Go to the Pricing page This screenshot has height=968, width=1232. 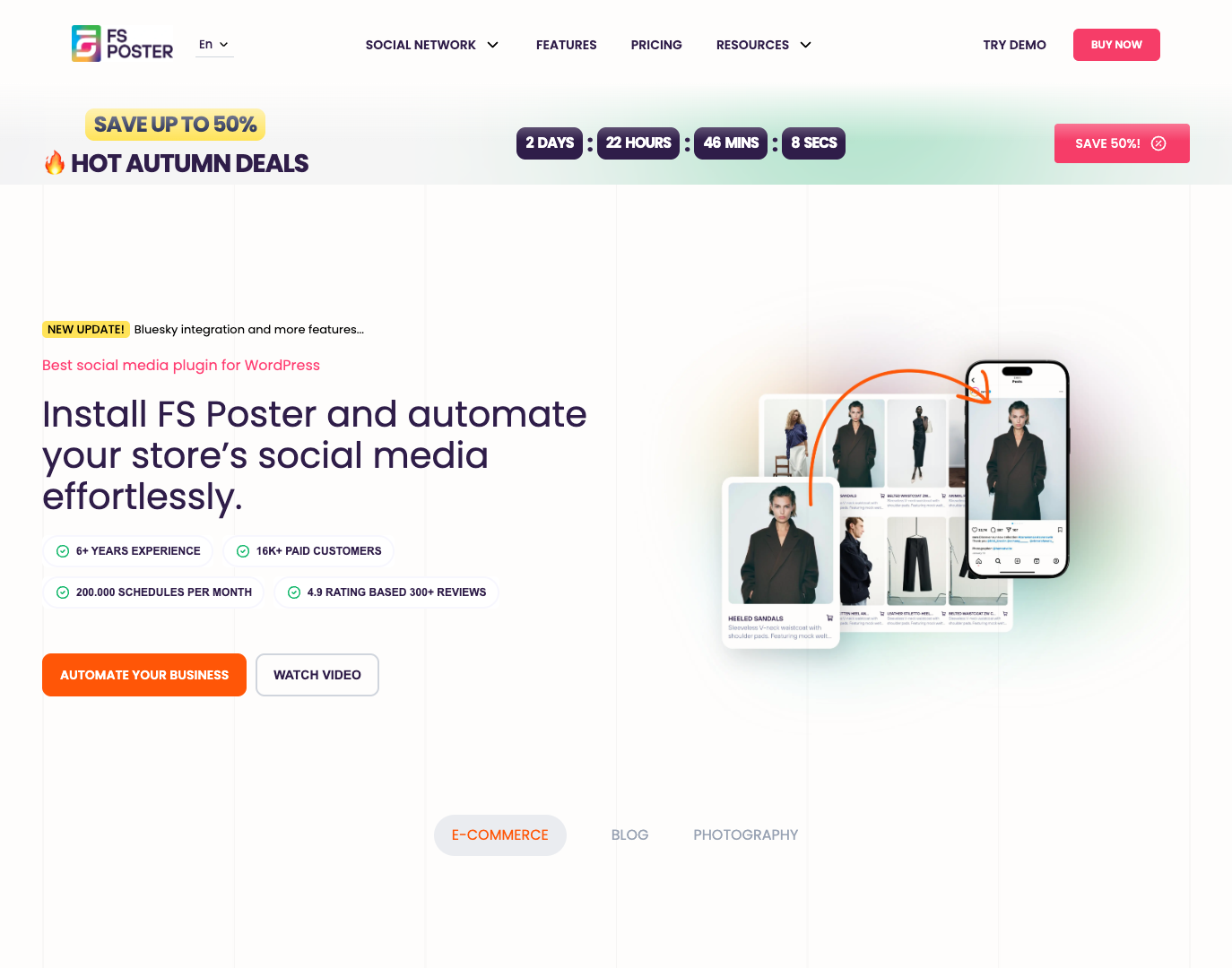[656, 45]
